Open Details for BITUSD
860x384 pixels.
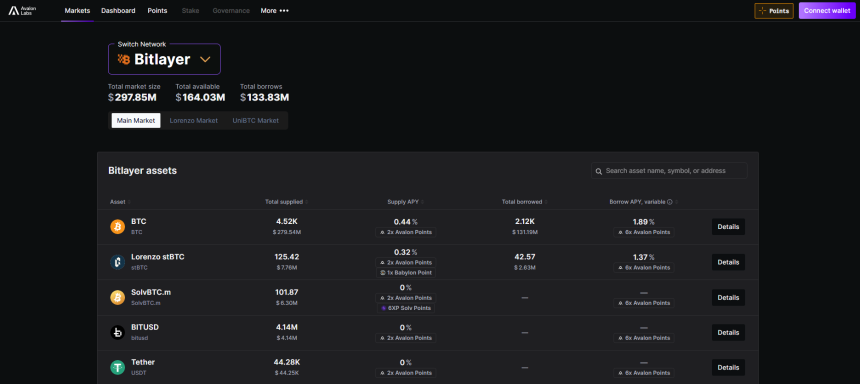(x=728, y=332)
